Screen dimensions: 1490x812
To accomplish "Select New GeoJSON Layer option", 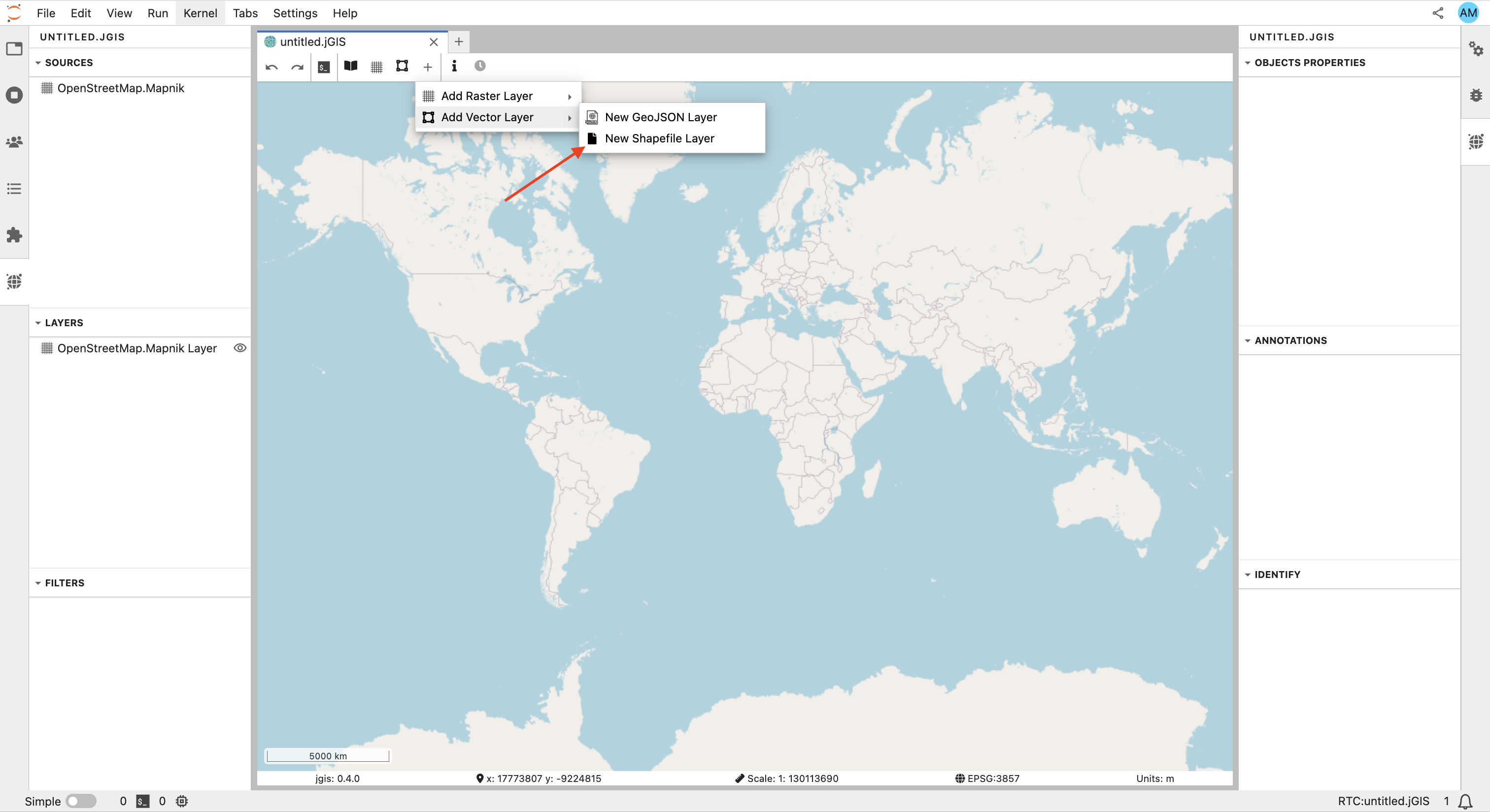I will (x=660, y=117).
